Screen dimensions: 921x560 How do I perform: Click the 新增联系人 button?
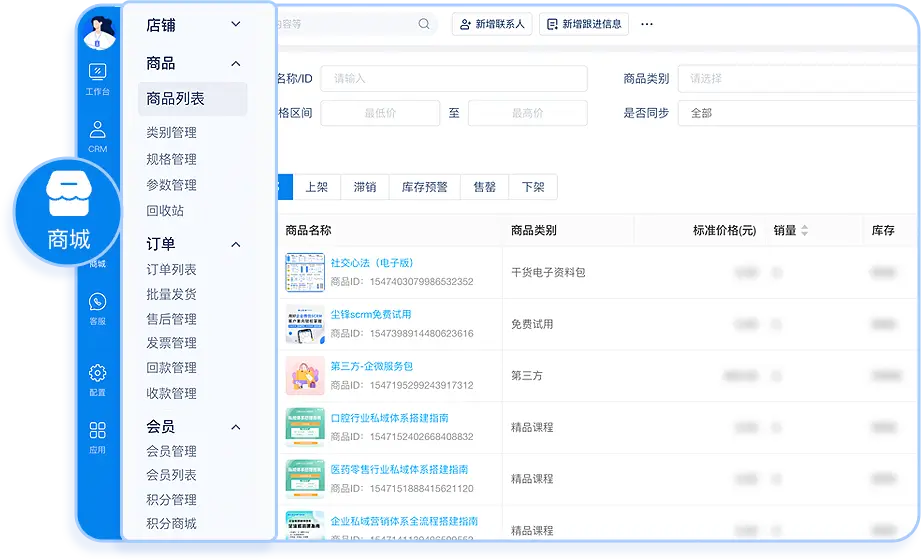491,24
